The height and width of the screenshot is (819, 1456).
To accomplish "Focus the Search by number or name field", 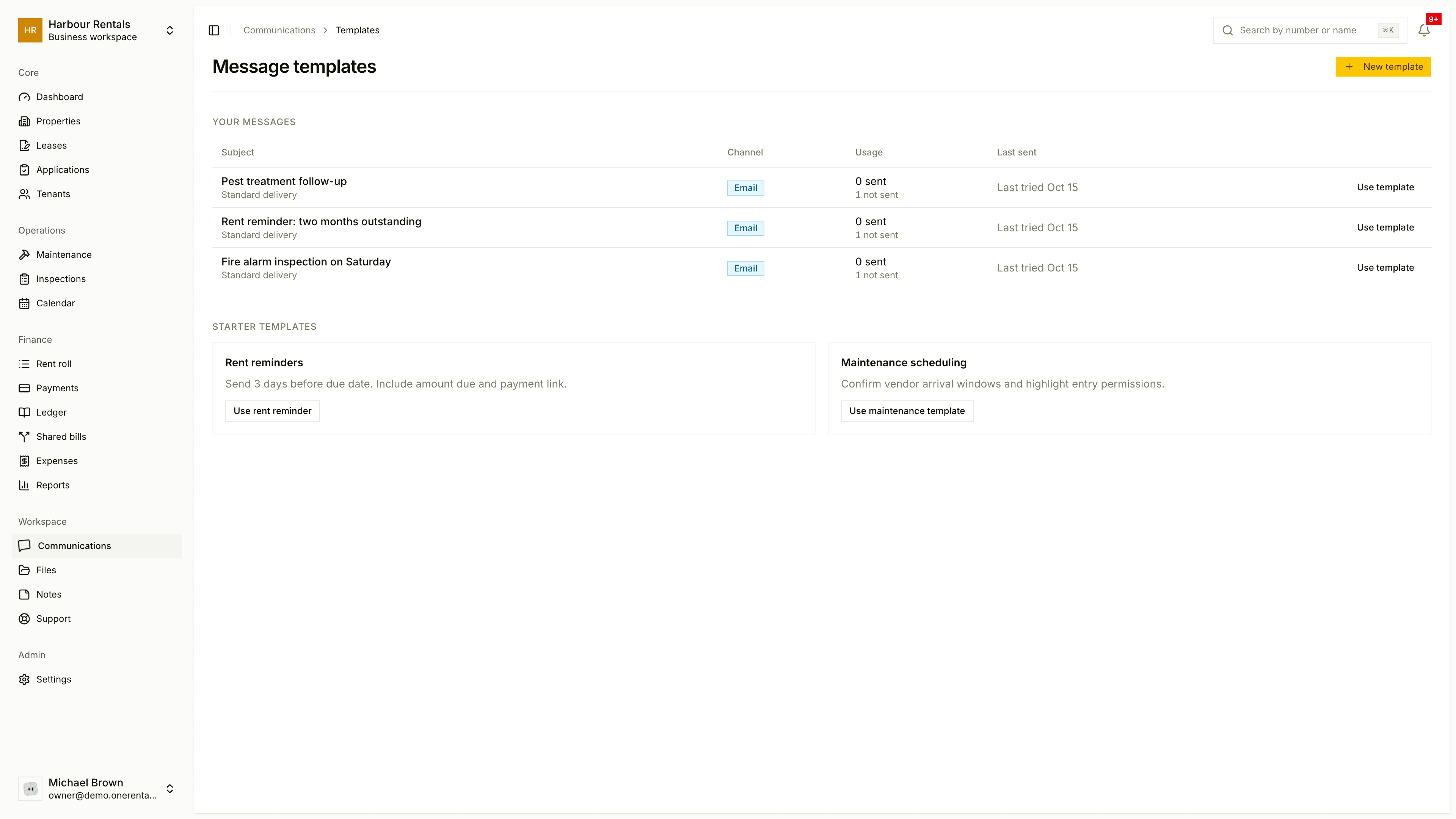I will point(1310,30).
